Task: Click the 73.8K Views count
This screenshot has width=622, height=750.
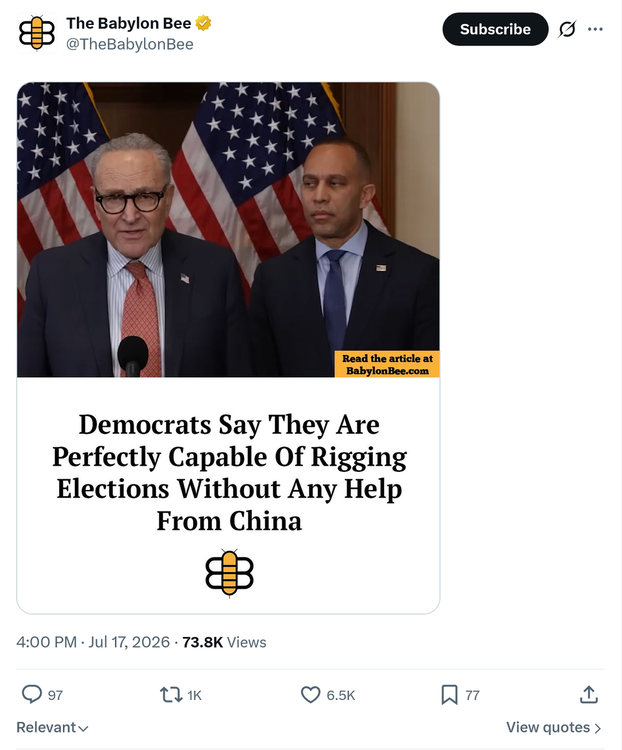Action: [x=224, y=642]
